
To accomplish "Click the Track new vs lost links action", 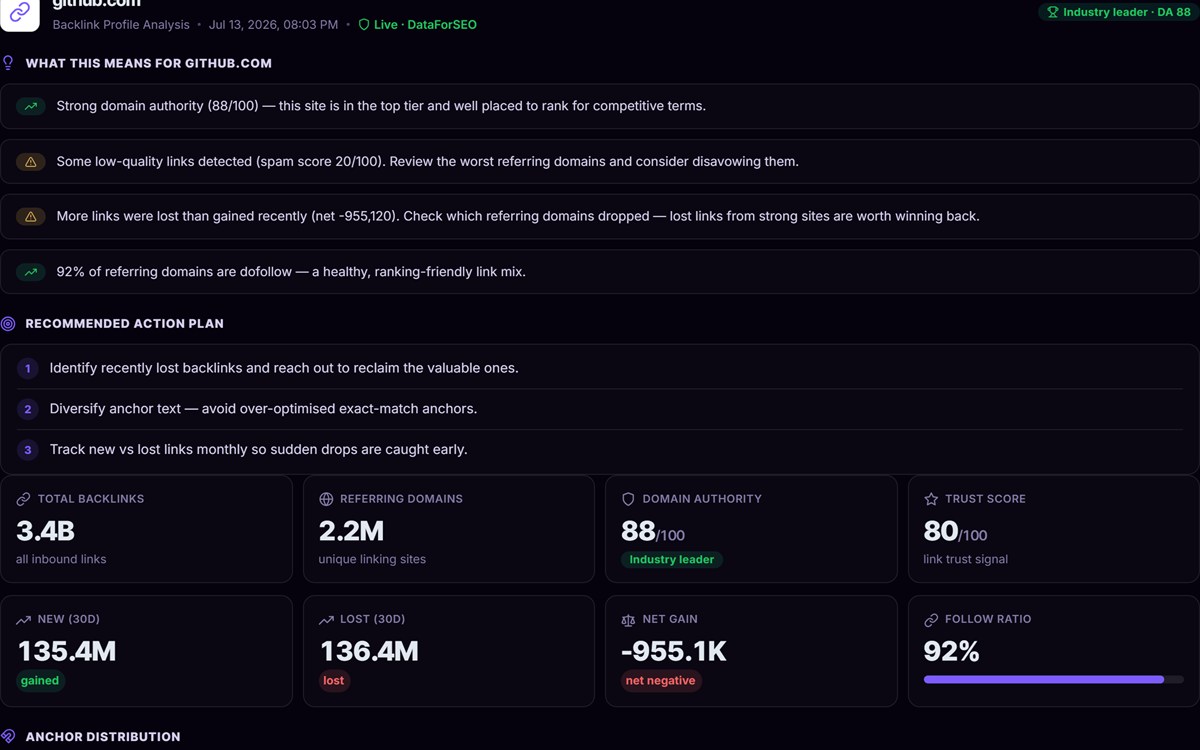I will point(258,450).
